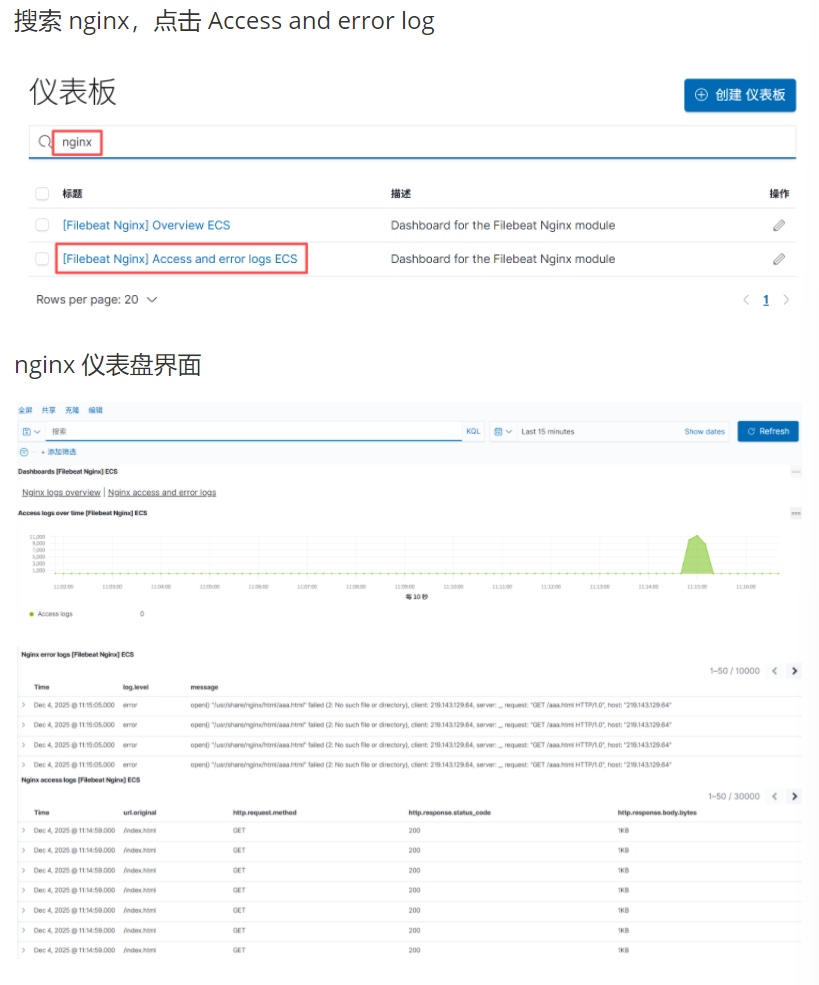Go to next page of Nginx access logs
Viewport: 819px width, 985px height.
(x=794, y=796)
